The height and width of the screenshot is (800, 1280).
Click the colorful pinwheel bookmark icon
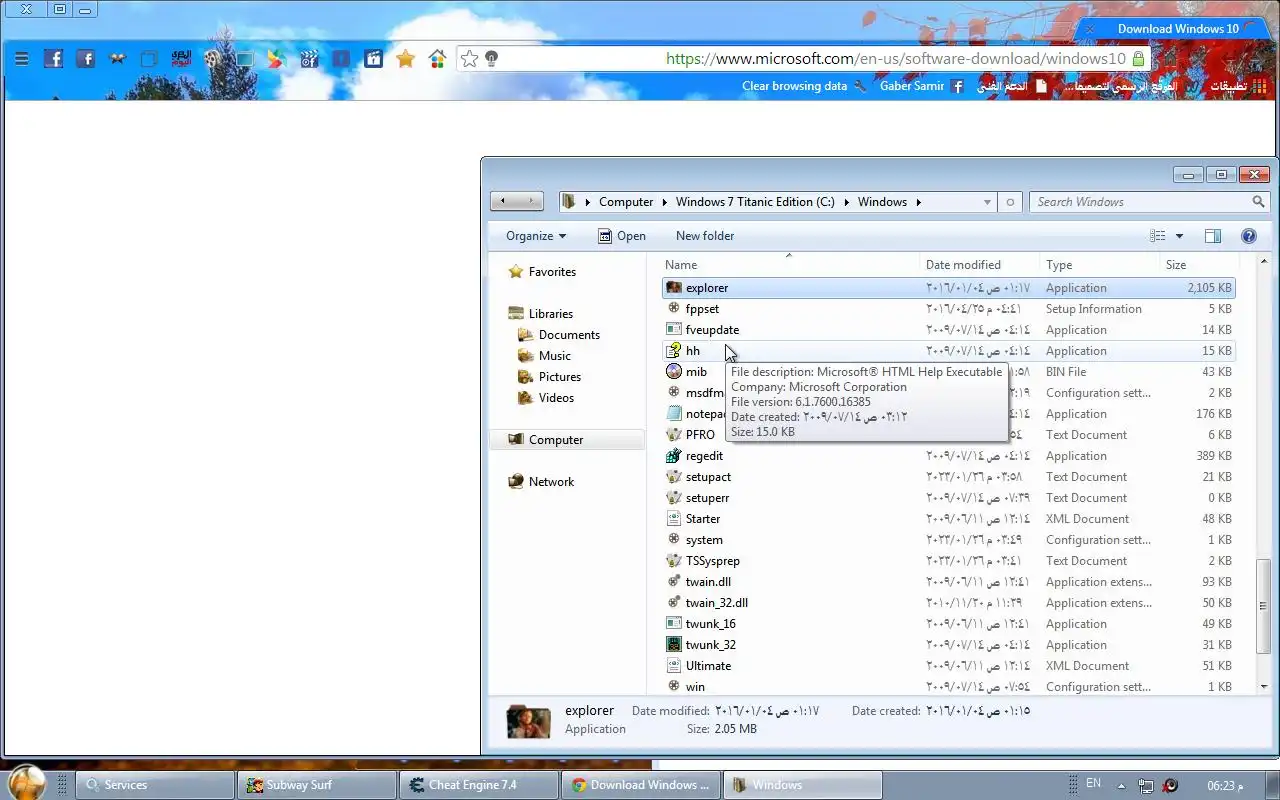[x=277, y=59]
